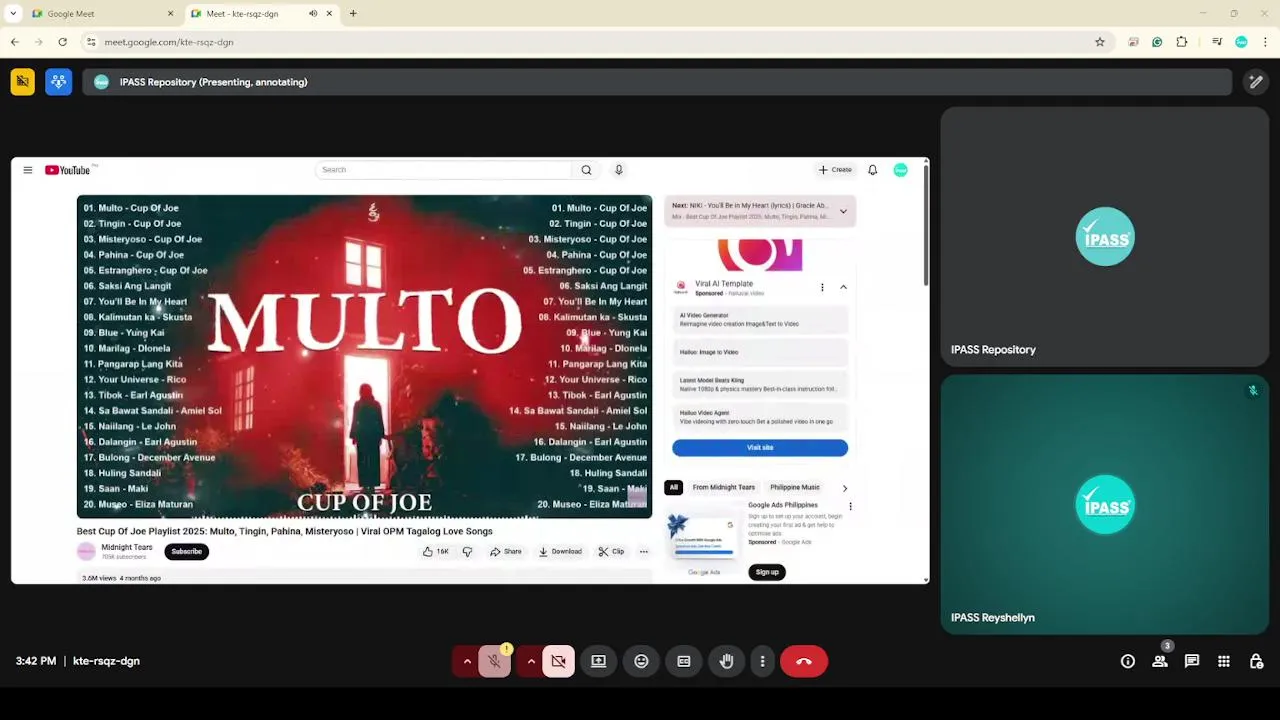View site information icon in address bar
Image resolution: width=1280 pixels, height=720 pixels.
[x=91, y=42]
